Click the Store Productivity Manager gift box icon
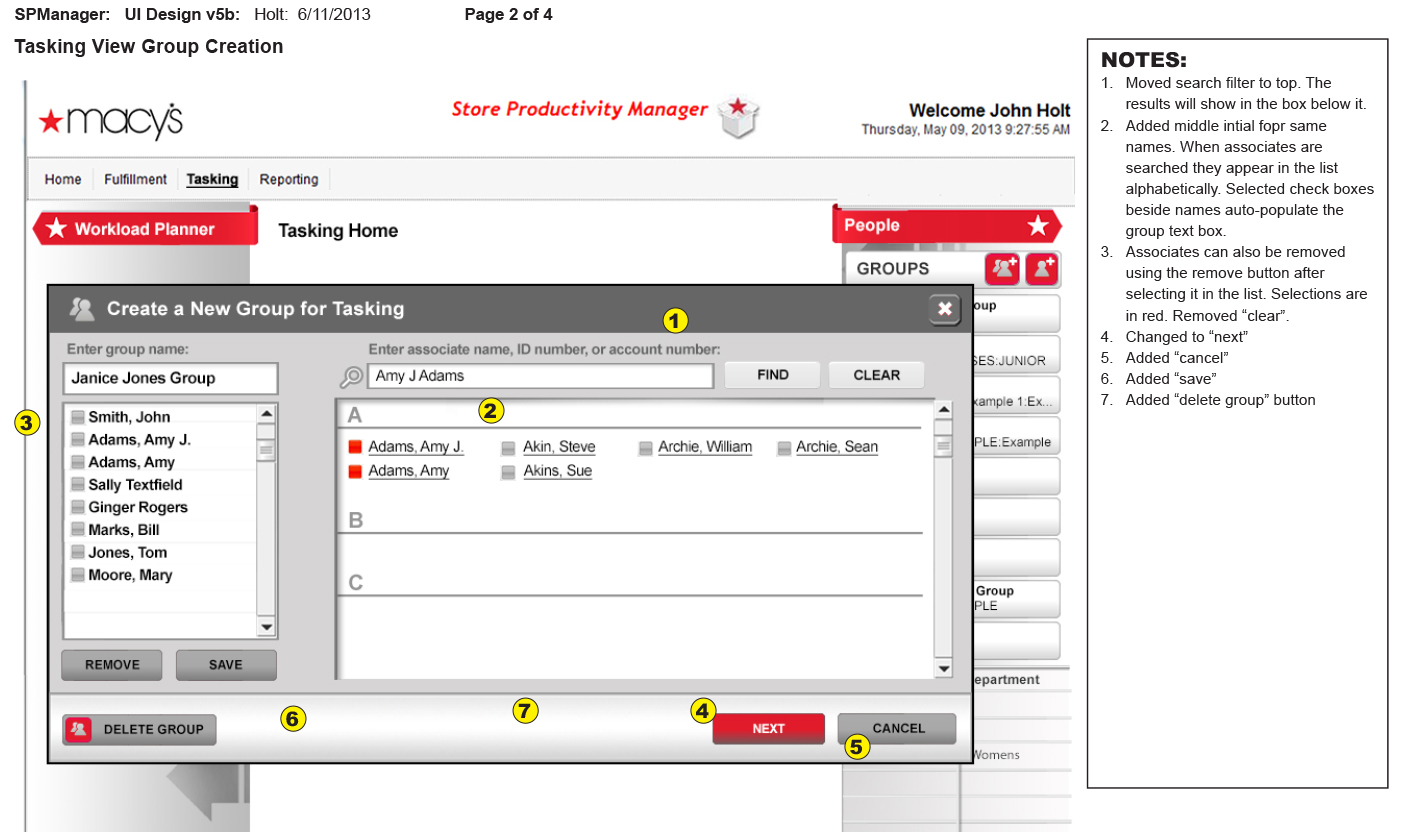1411x832 pixels. [x=739, y=115]
